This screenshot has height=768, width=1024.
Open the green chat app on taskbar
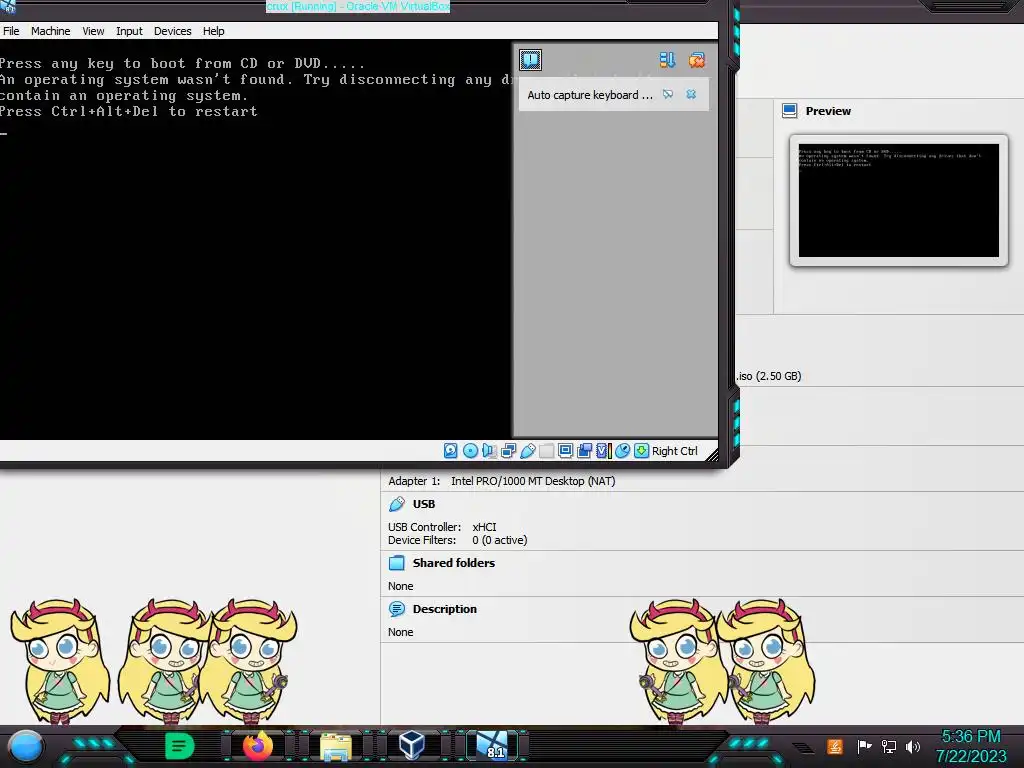(x=180, y=746)
